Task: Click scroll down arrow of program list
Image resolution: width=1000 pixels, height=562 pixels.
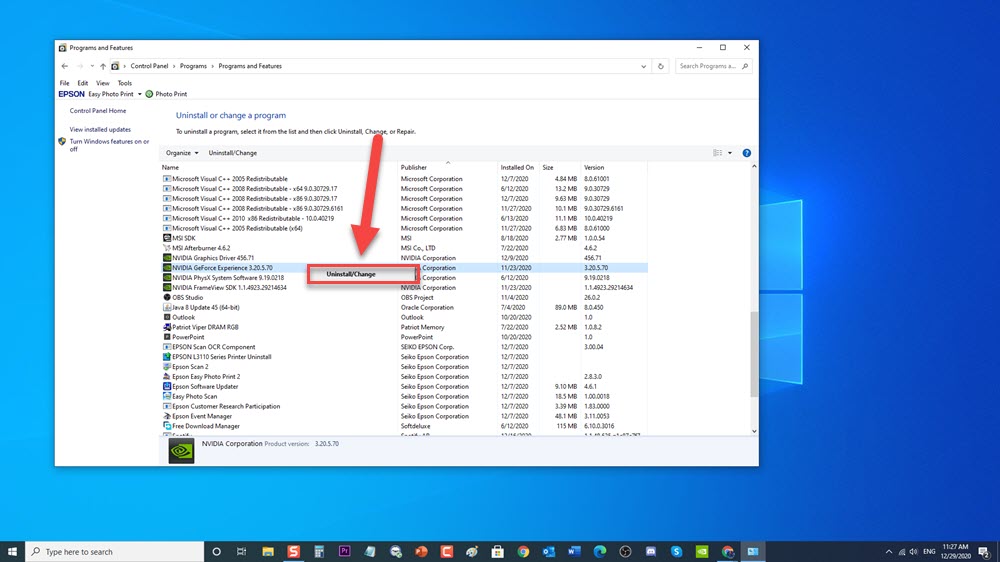Action: click(x=754, y=431)
